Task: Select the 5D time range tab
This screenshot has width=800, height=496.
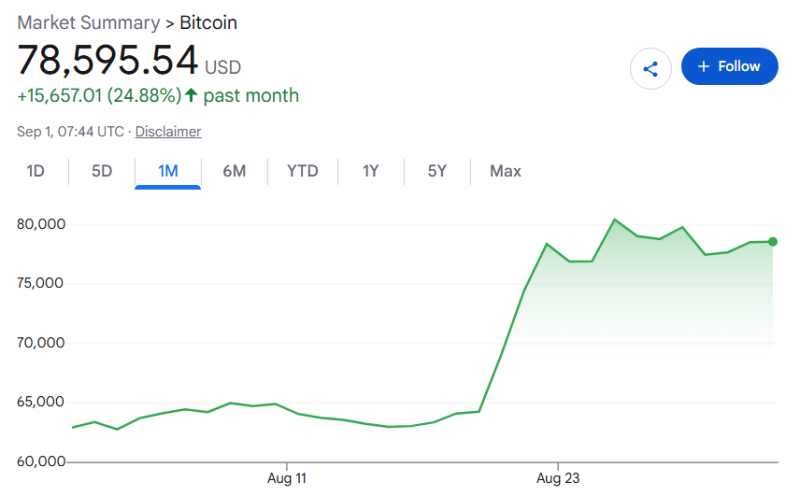Action: [102, 171]
